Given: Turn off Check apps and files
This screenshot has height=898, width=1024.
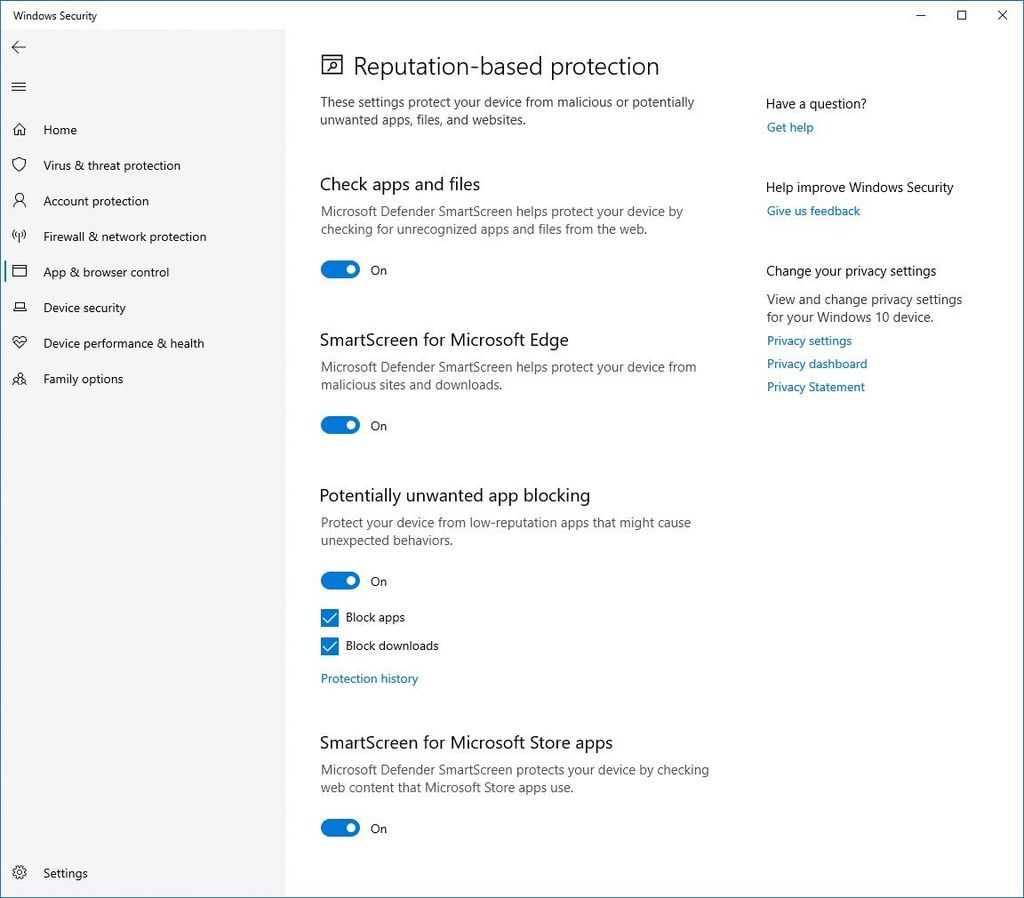Looking at the screenshot, I should (340, 269).
